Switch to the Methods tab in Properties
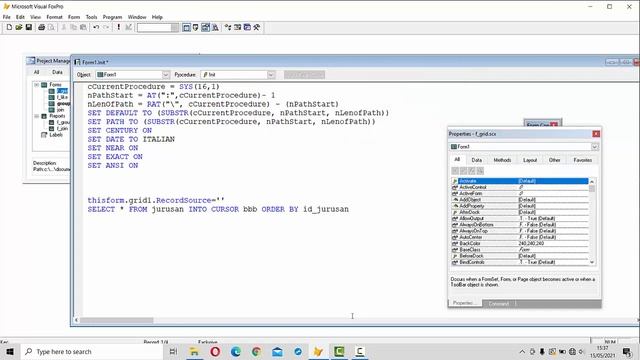This screenshot has height=360, width=640. [x=502, y=160]
